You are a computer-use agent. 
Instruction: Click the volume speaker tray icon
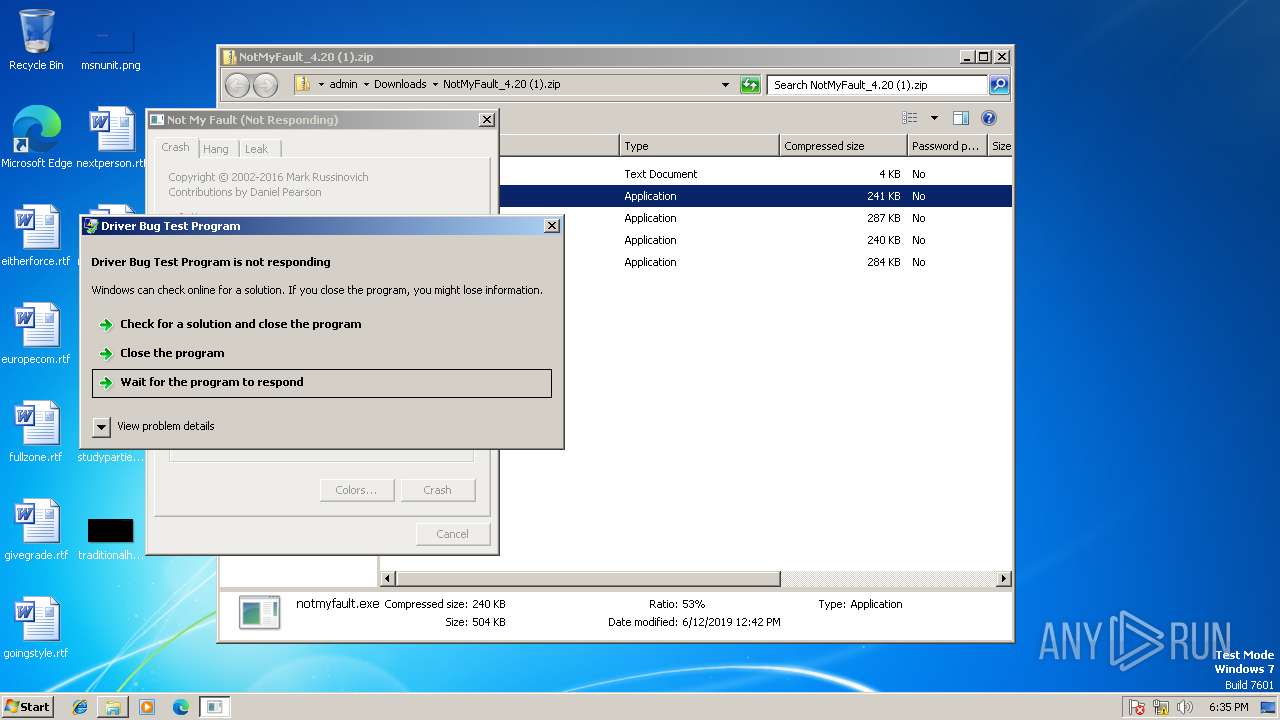[x=1185, y=707]
